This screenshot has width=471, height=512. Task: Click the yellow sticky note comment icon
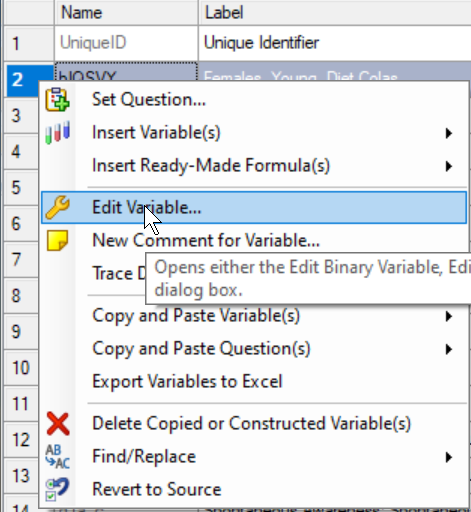pos(58,240)
